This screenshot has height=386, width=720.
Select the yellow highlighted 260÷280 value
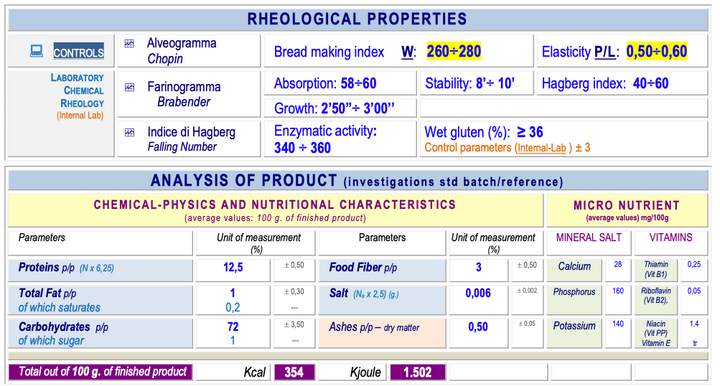[x=453, y=51]
